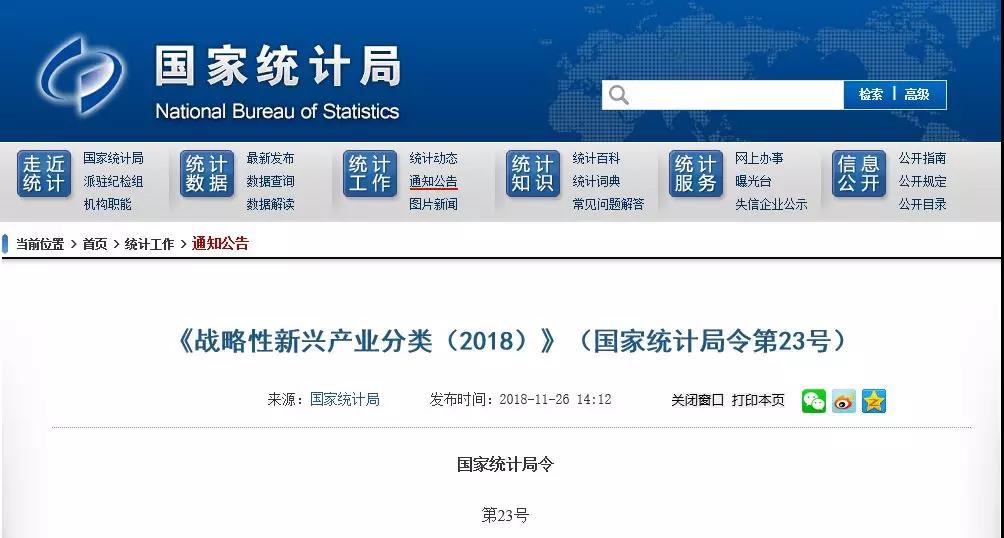Open 机构职能 link
The image size is (1004, 538).
pyautogui.click(x=107, y=204)
